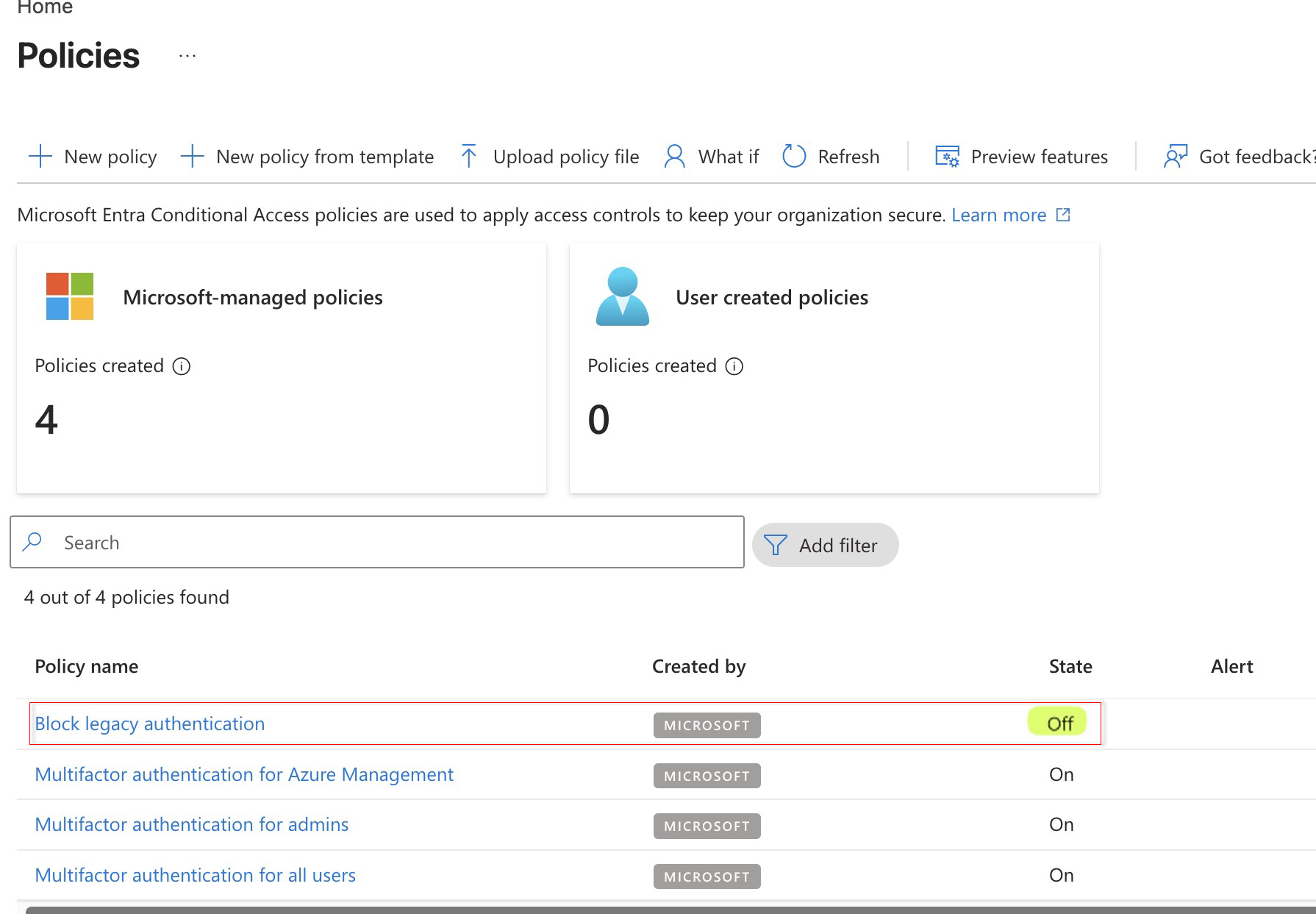This screenshot has height=914, width=1316.
Task: Click the horizontal scrollbar at the bottom
Action: pos(662,910)
